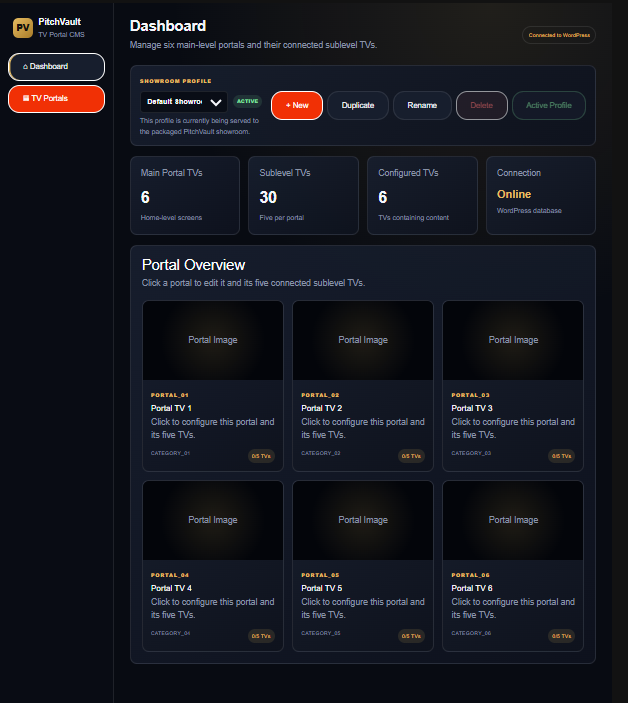Screen dimensions: 628x703
Task: Click the Portal TV 5 title
Action: tap(322, 588)
